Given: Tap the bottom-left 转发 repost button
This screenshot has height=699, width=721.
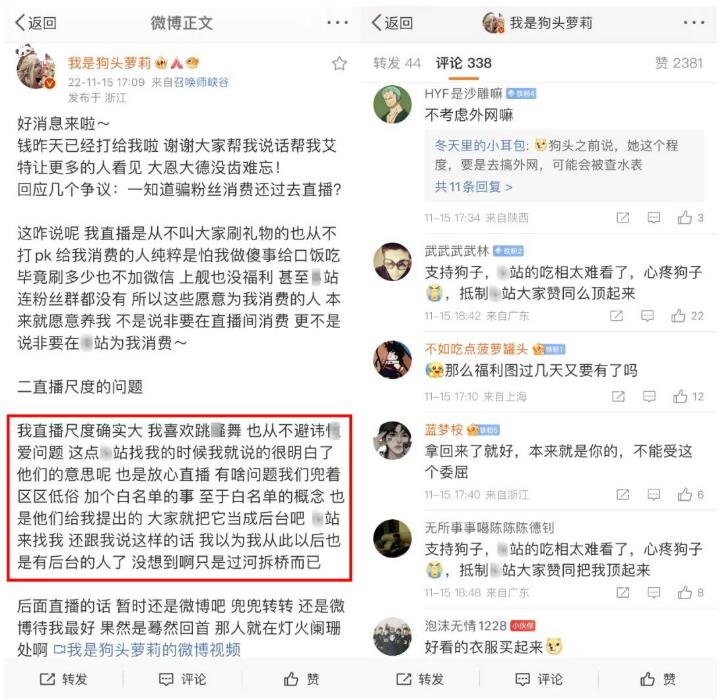Looking at the screenshot, I should tap(63, 679).
